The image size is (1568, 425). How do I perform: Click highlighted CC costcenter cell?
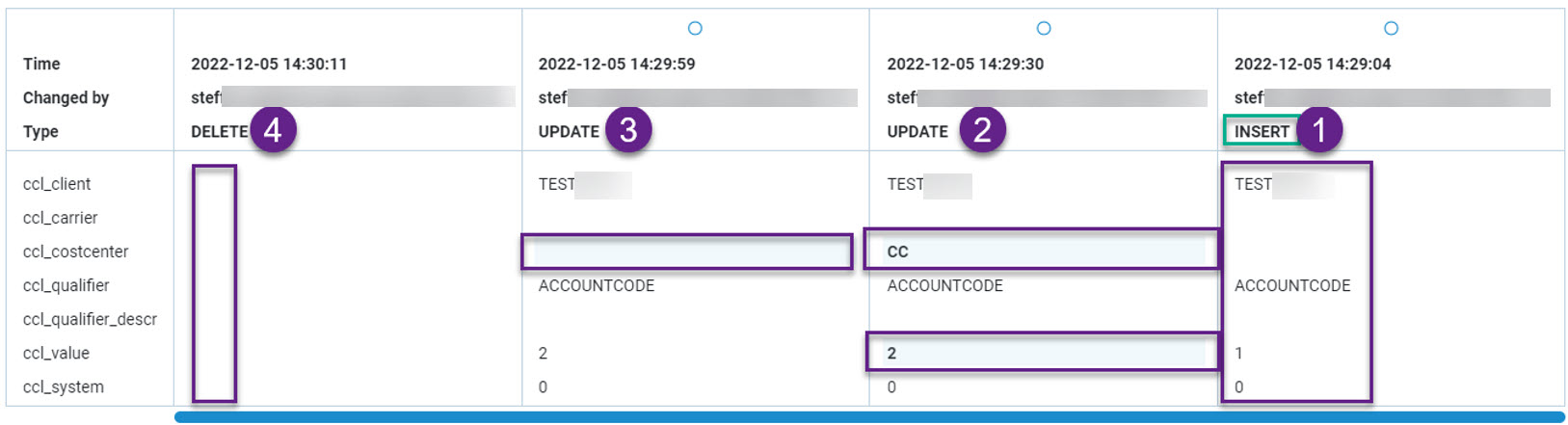(x=1042, y=252)
